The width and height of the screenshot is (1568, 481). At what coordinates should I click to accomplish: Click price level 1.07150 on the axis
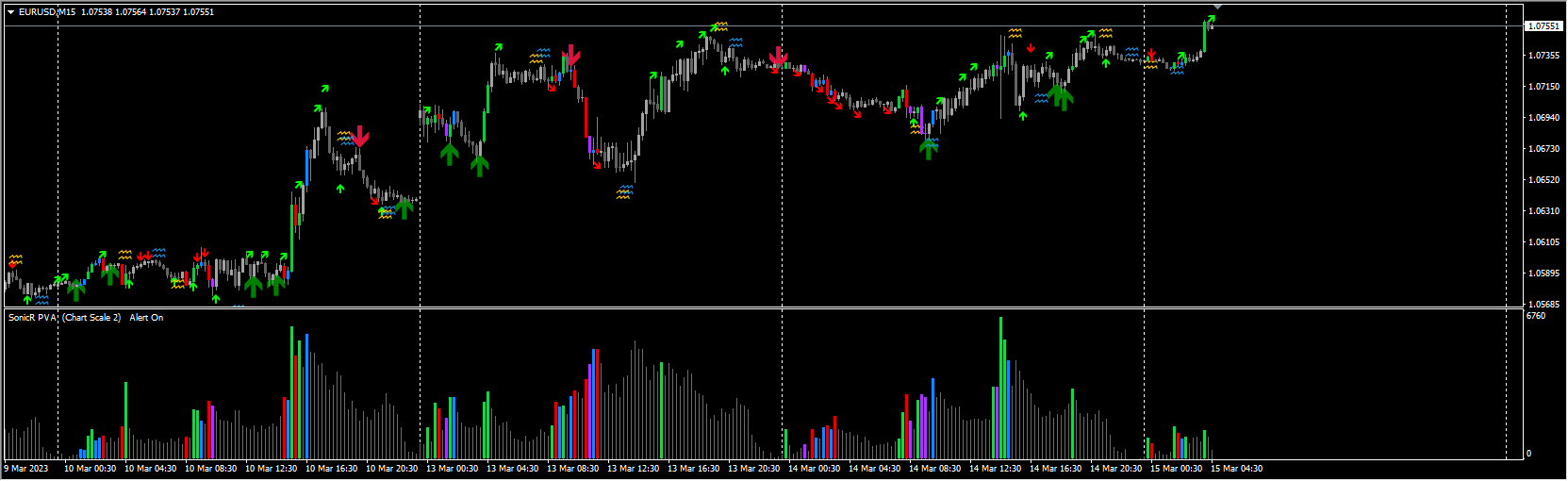[1543, 87]
